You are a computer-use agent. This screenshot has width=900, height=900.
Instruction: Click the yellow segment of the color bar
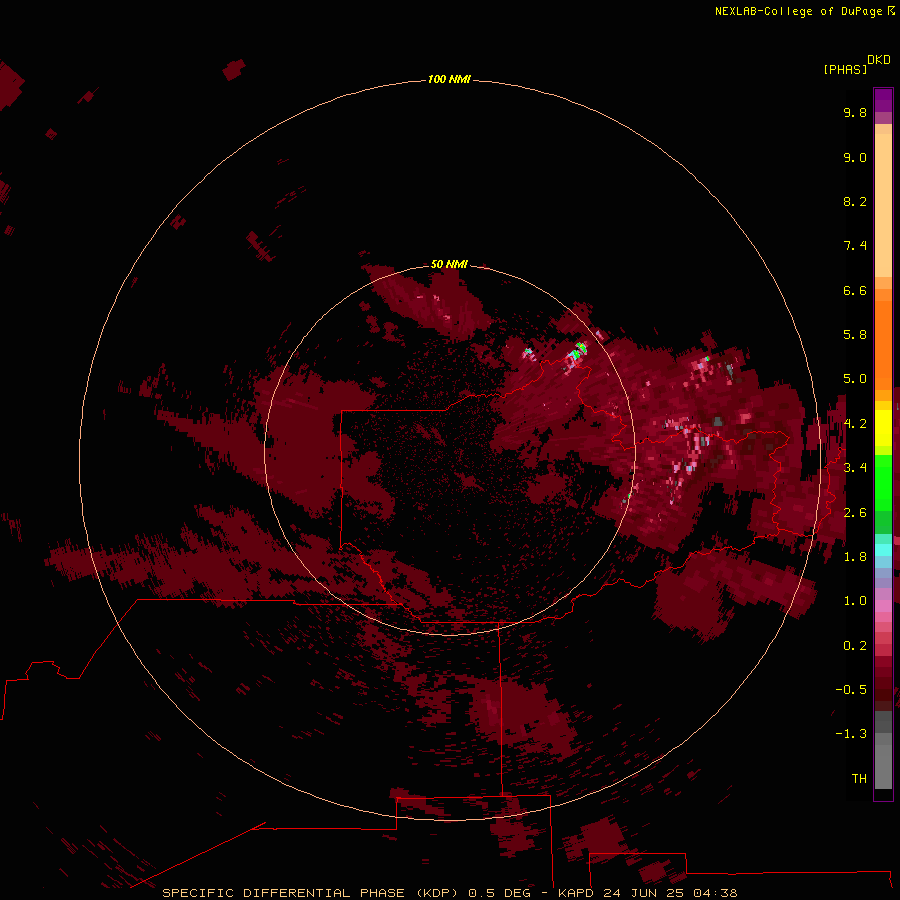coord(883,428)
